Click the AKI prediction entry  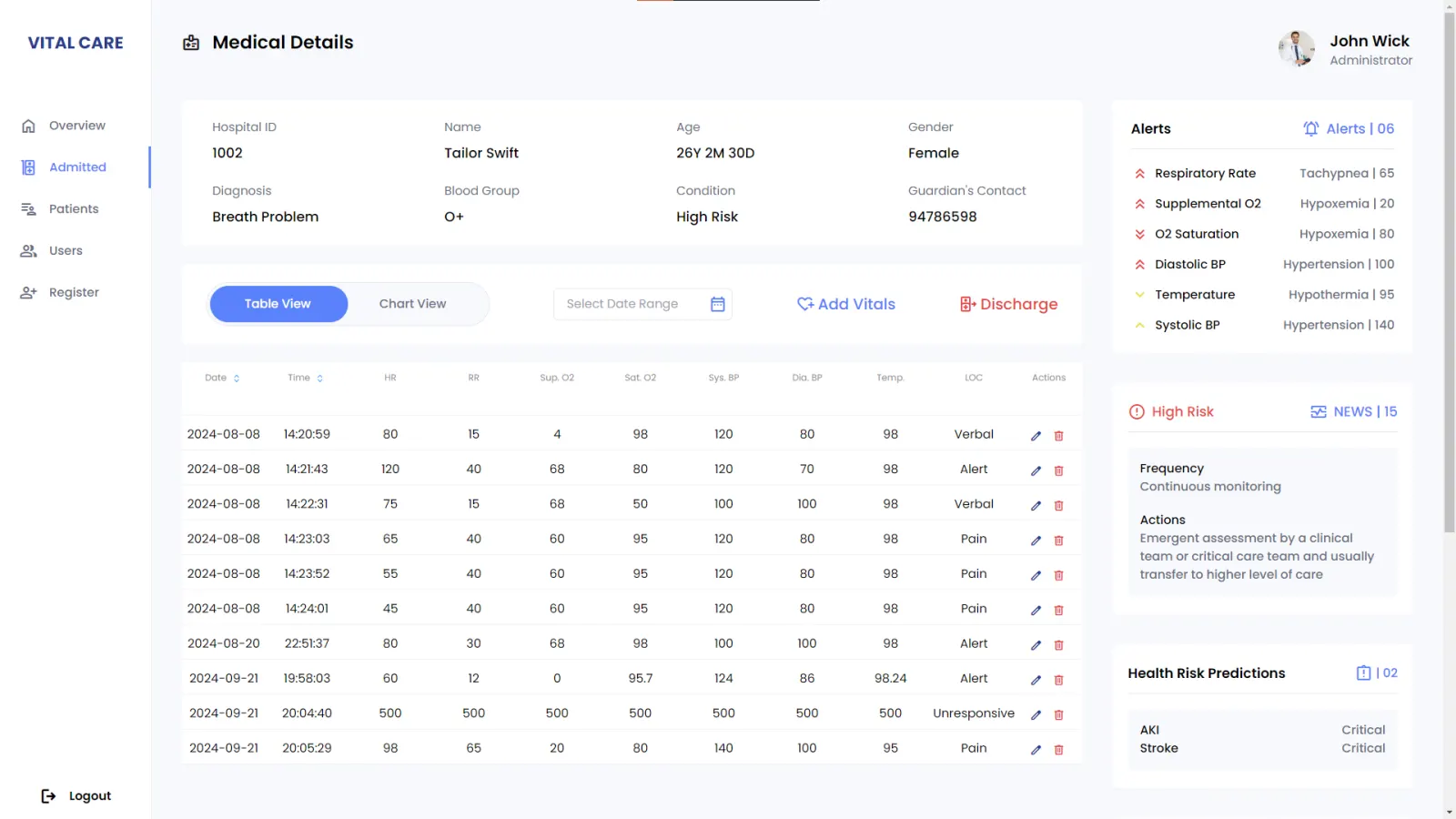point(1262,730)
